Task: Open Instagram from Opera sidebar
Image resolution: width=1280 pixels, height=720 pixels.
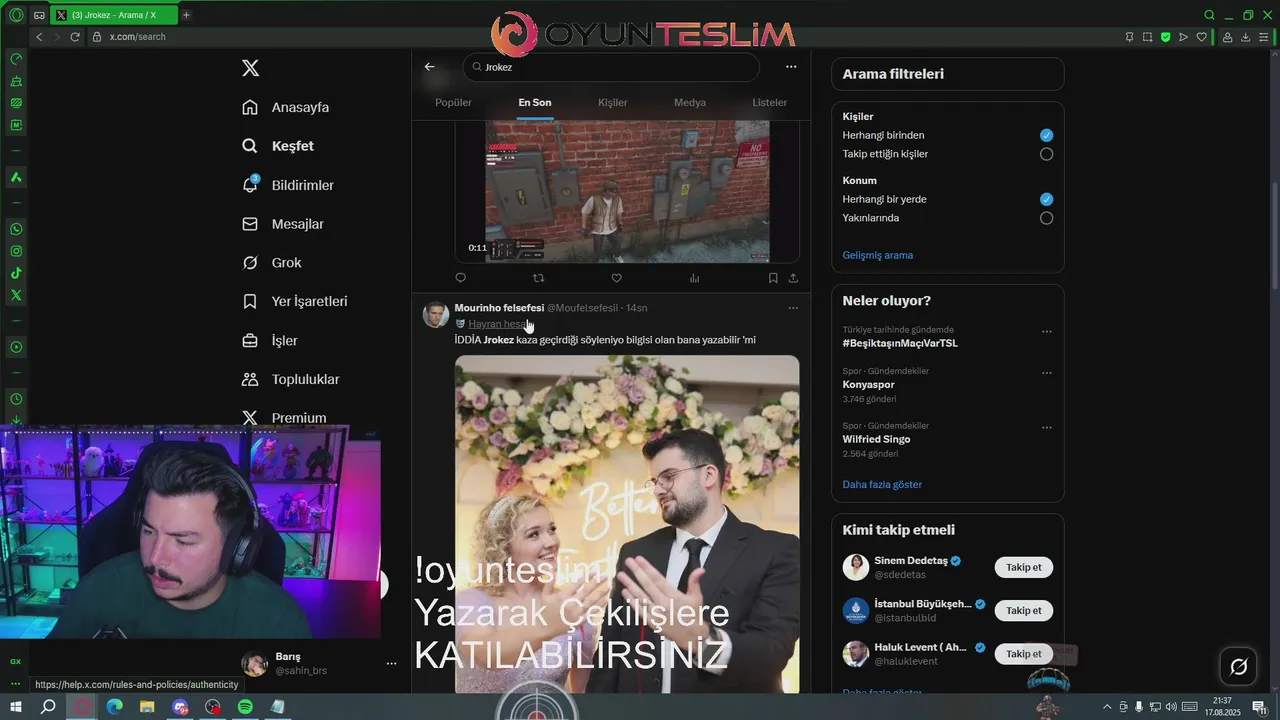Action: pos(16,251)
